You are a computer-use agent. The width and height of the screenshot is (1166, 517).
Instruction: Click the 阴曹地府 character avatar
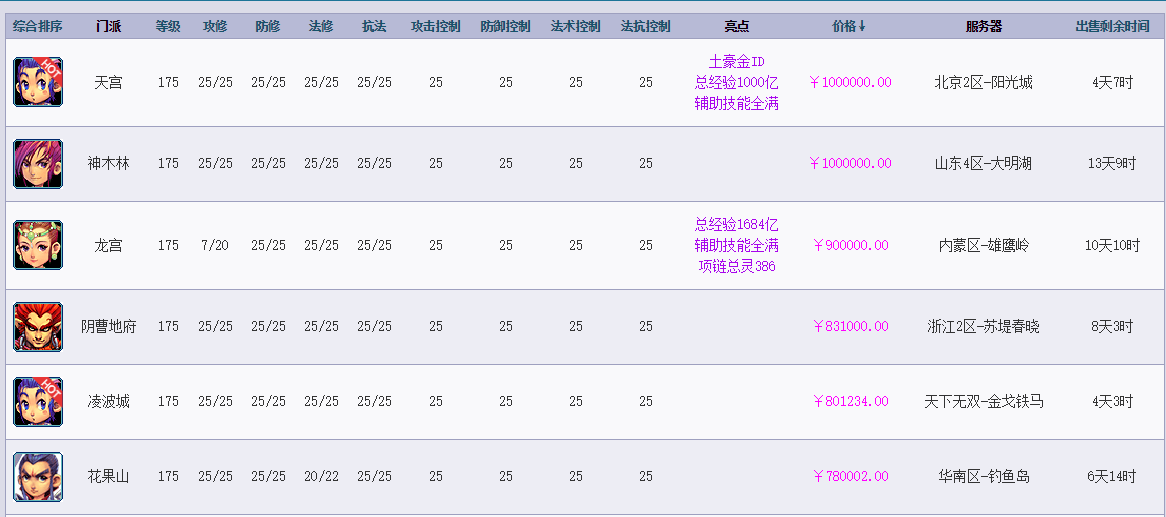click(x=38, y=327)
